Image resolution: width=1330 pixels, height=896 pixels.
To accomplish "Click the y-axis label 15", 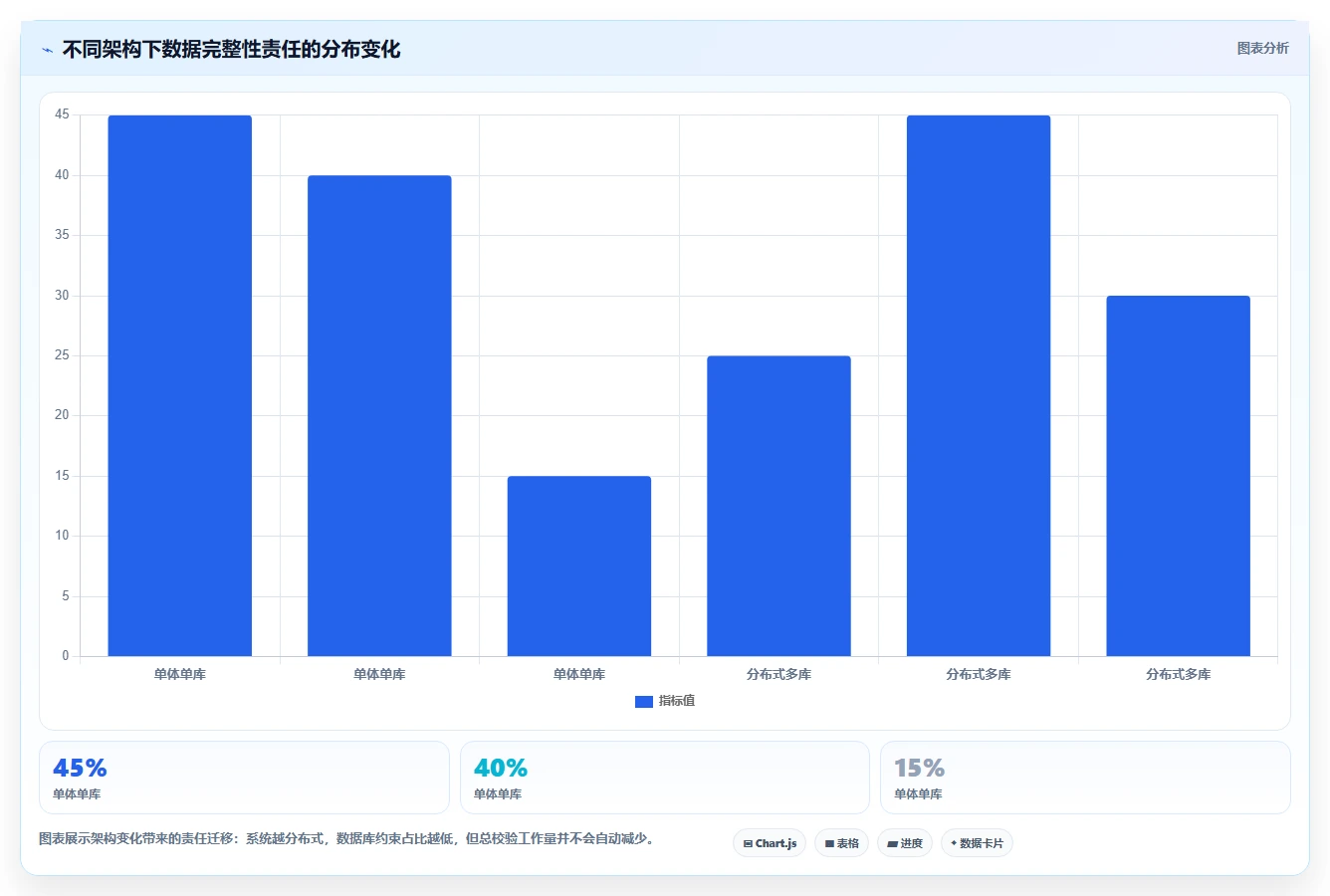I will [x=62, y=476].
